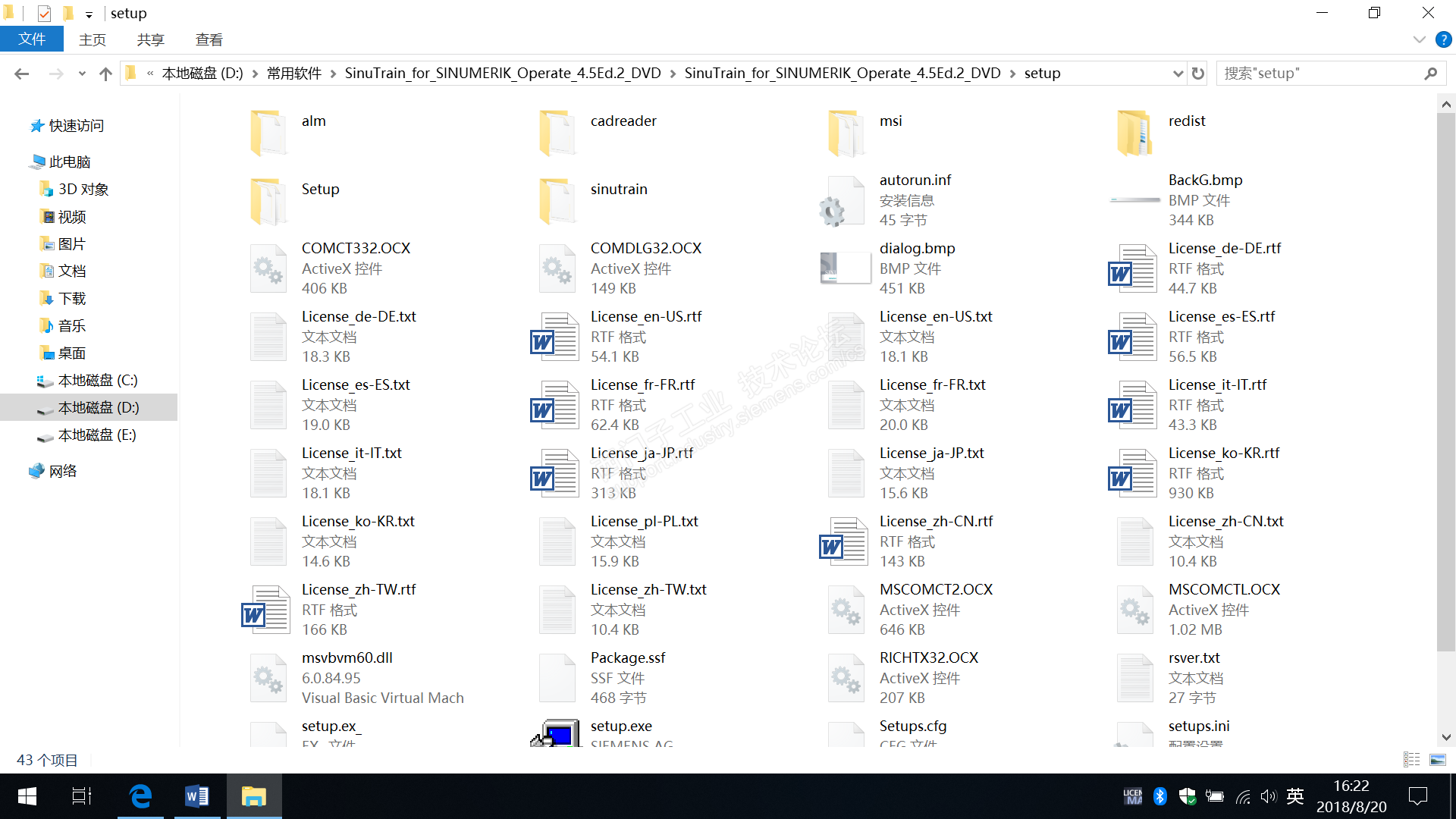Open the 查看 ribbon tab
The height and width of the screenshot is (819, 1456).
(209, 39)
